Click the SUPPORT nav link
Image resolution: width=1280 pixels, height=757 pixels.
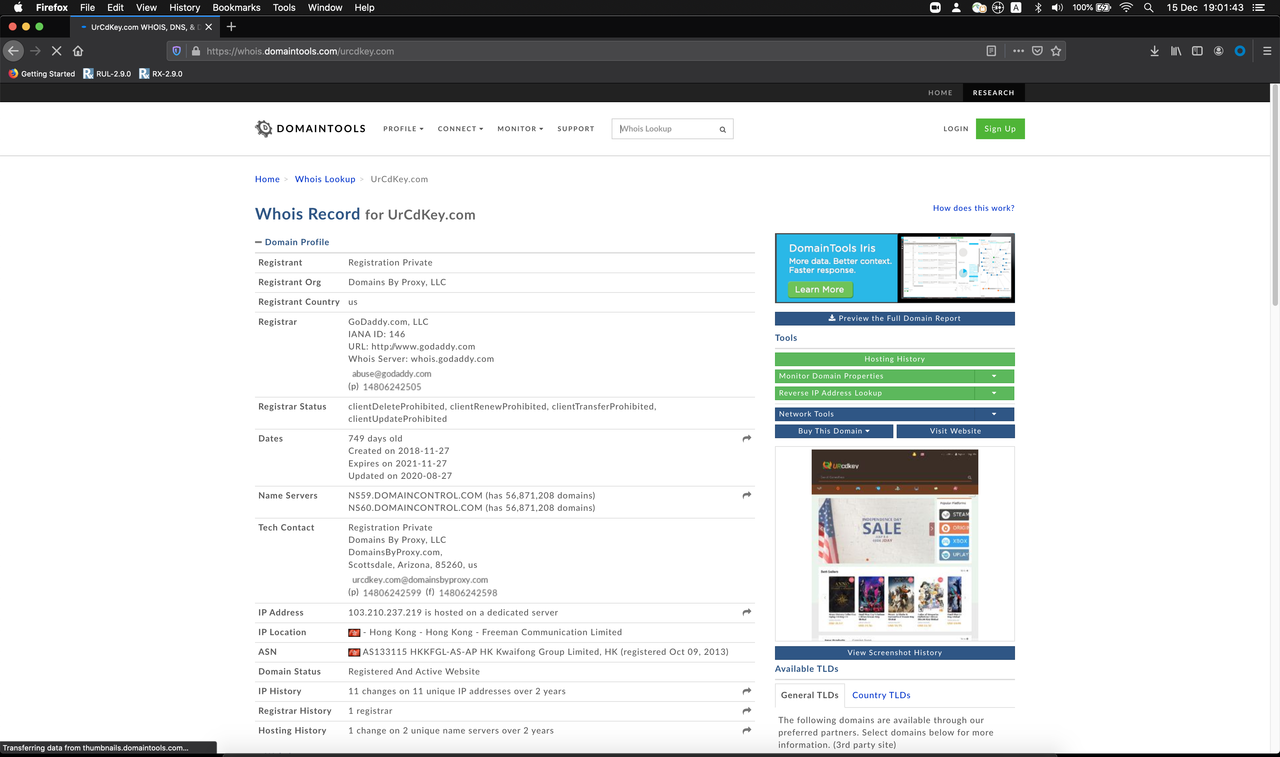576,129
